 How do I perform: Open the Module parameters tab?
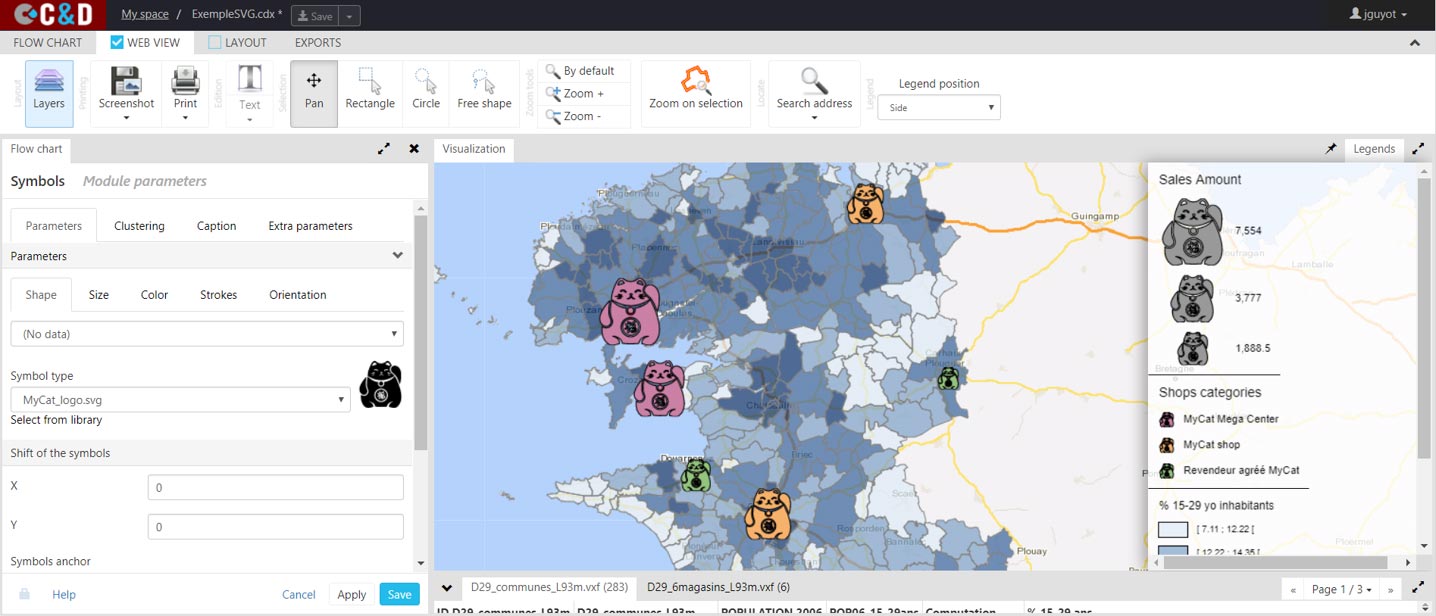145,181
